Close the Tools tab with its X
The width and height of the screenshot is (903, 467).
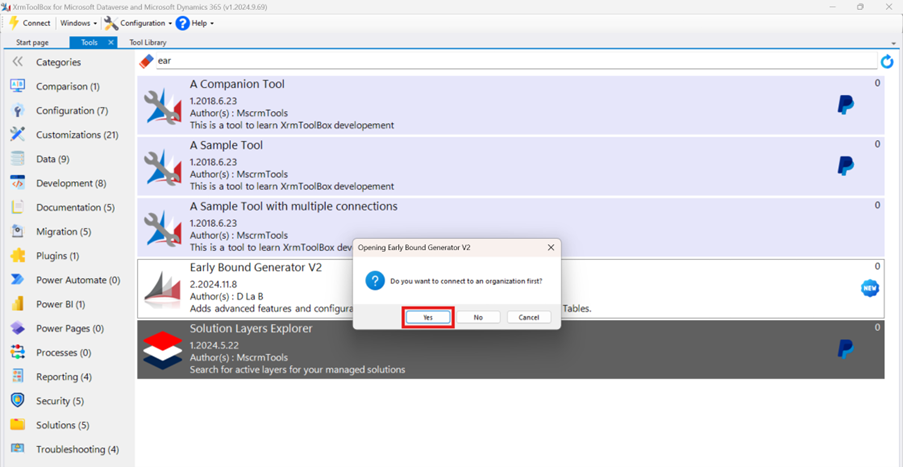point(111,43)
